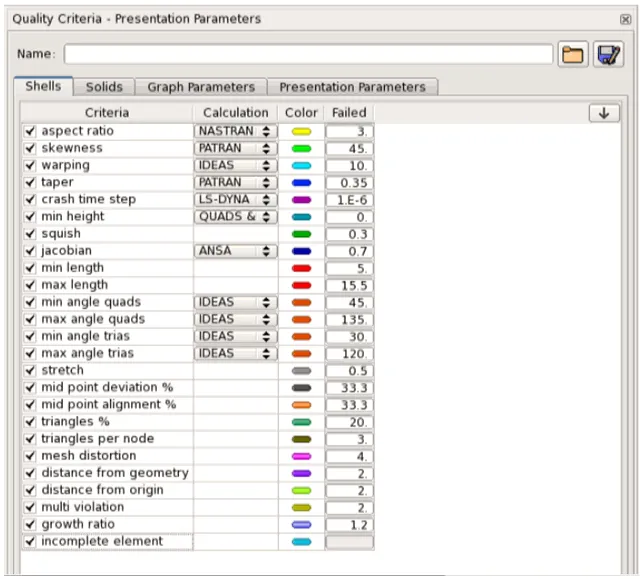This screenshot has width=640, height=579.
Task: Open IDEAS dropdown for min angle trias
Action: [x=236, y=337]
